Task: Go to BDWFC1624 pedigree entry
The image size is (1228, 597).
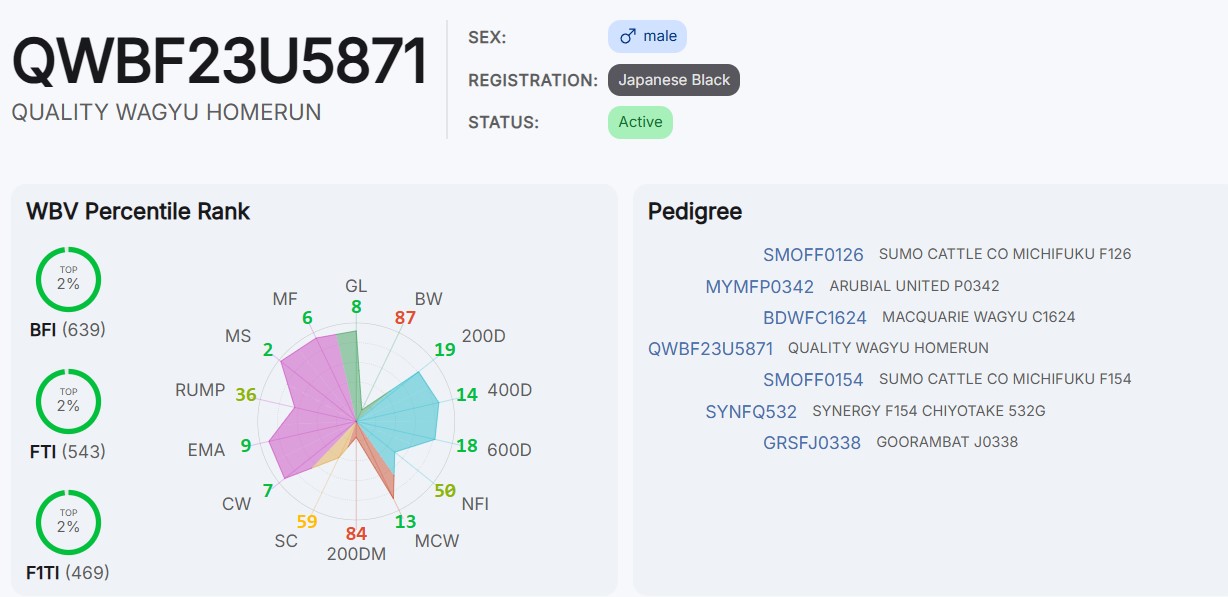Action: pyautogui.click(x=814, y=318)
